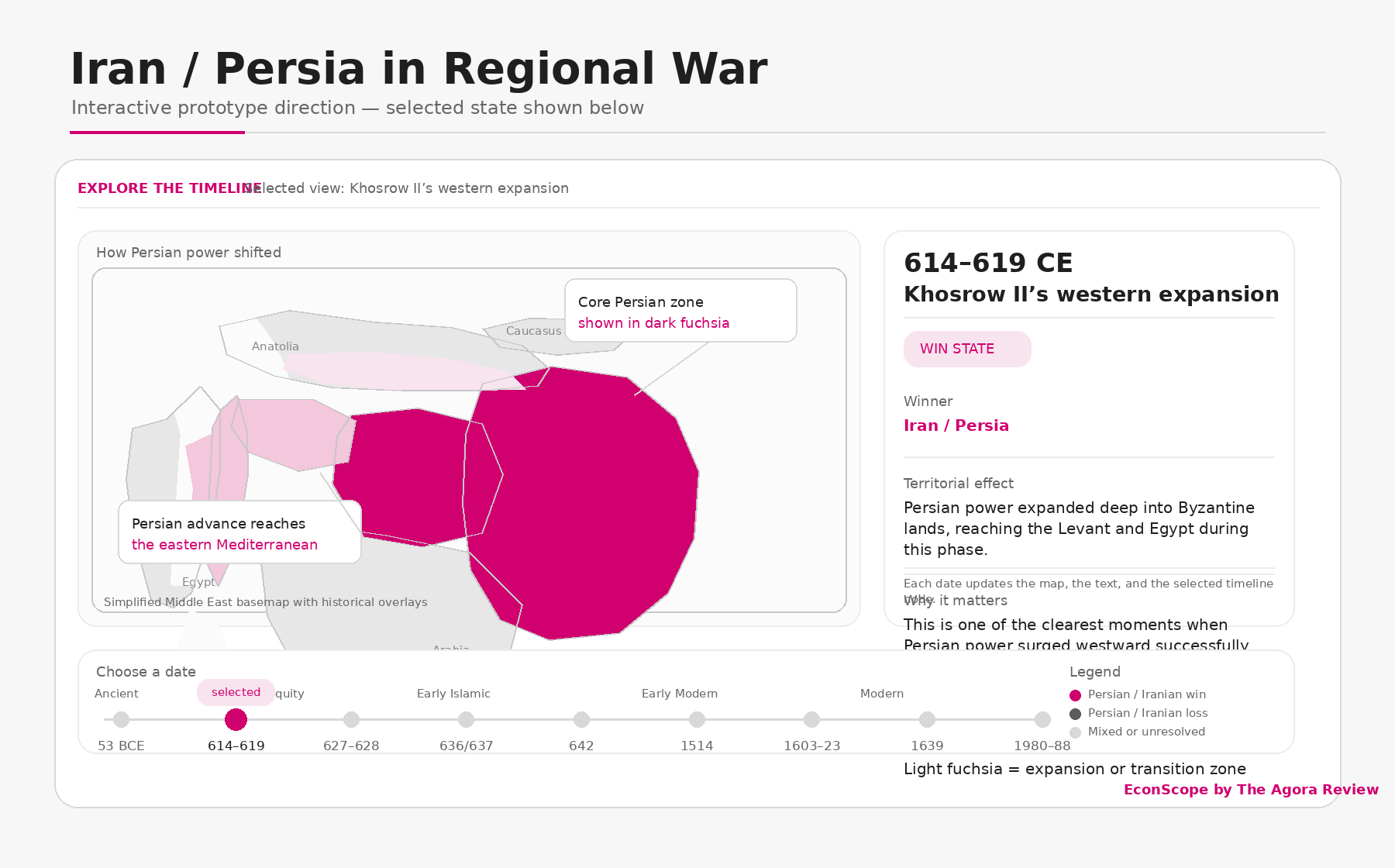Click the pink 'selected' pill label
The width and height of the screenshot is (1395, 868).
click(236, 692)
